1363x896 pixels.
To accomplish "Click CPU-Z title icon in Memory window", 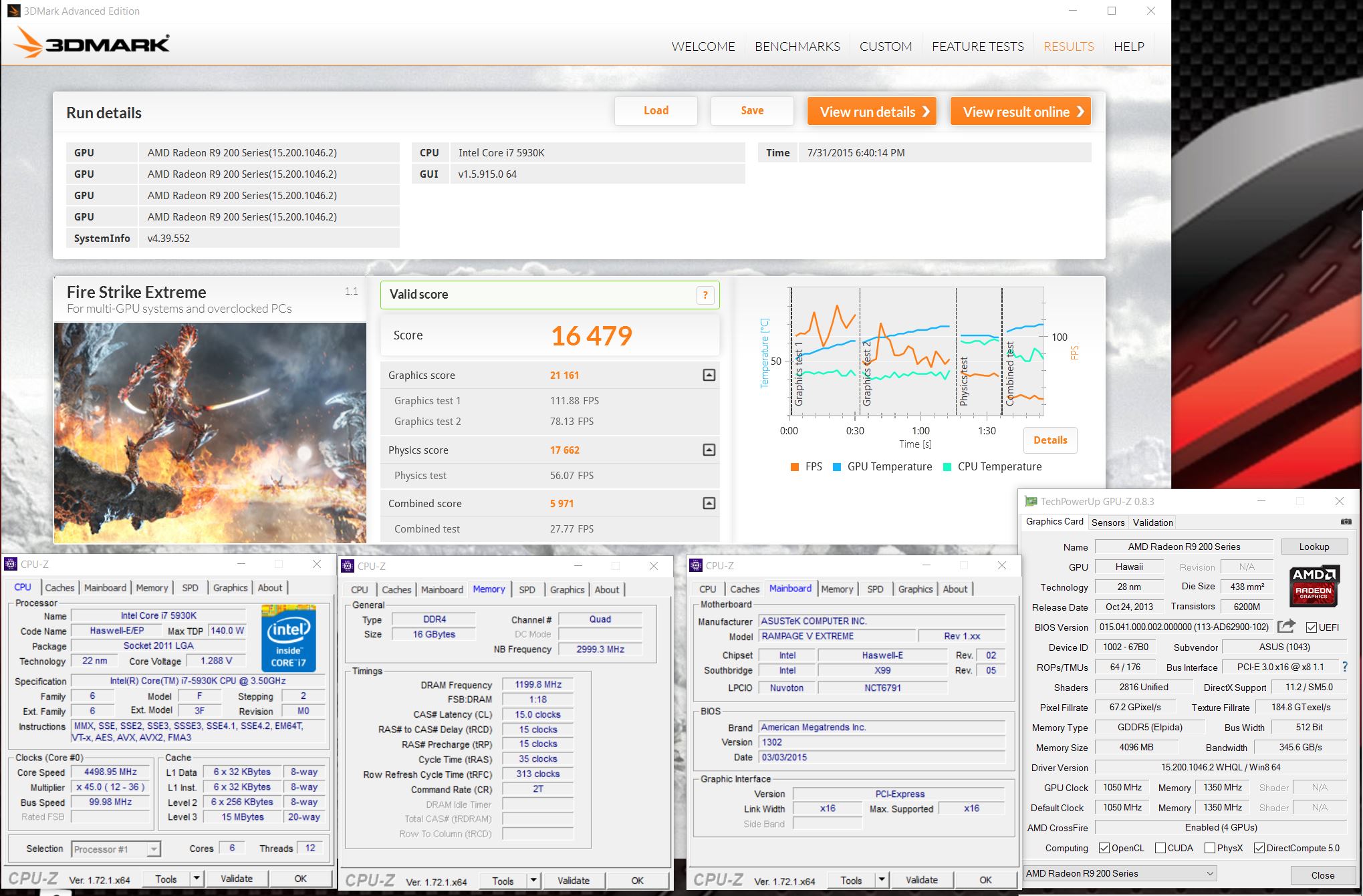I will 348,567.
